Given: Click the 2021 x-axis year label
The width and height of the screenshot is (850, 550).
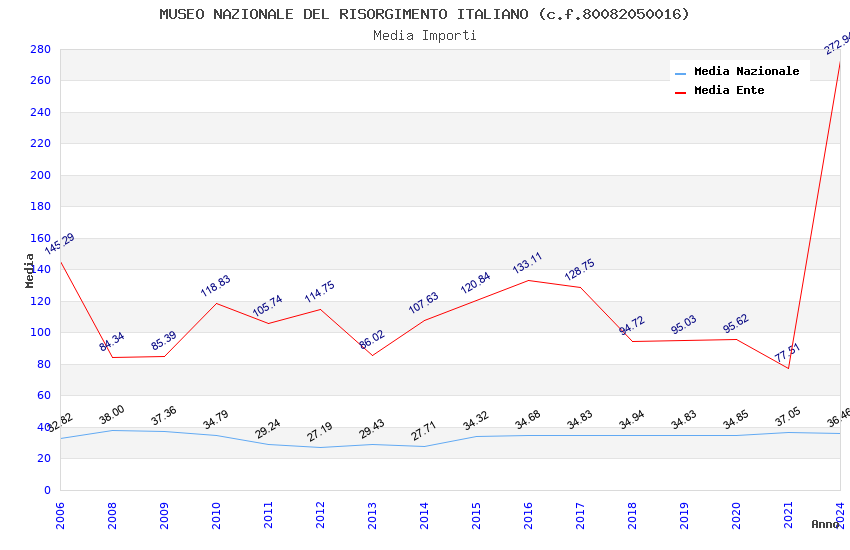Looking at the screenshot, I should coord(788,515).
